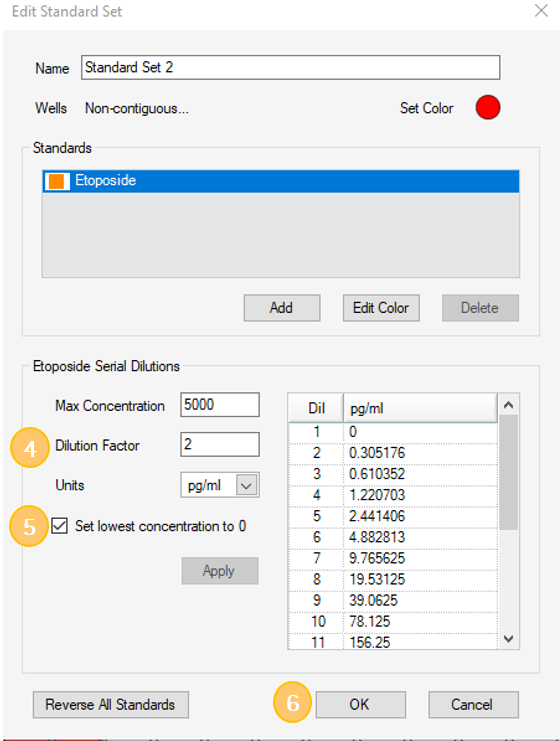The width and height of the screenshot is (560, 741).
Task: Click the Dilution Factor input field
Action: 220,444
